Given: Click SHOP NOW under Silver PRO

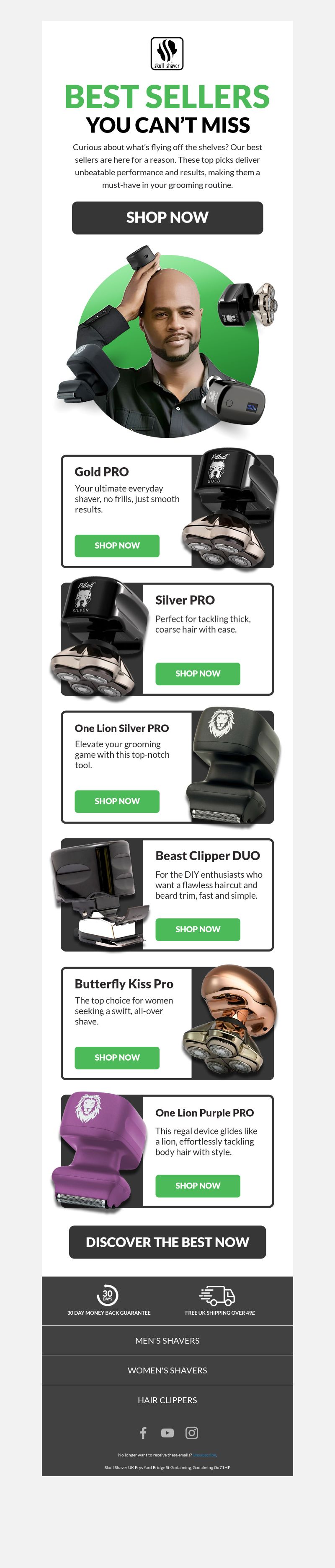Looking at the screenshot, I should 198,673.
